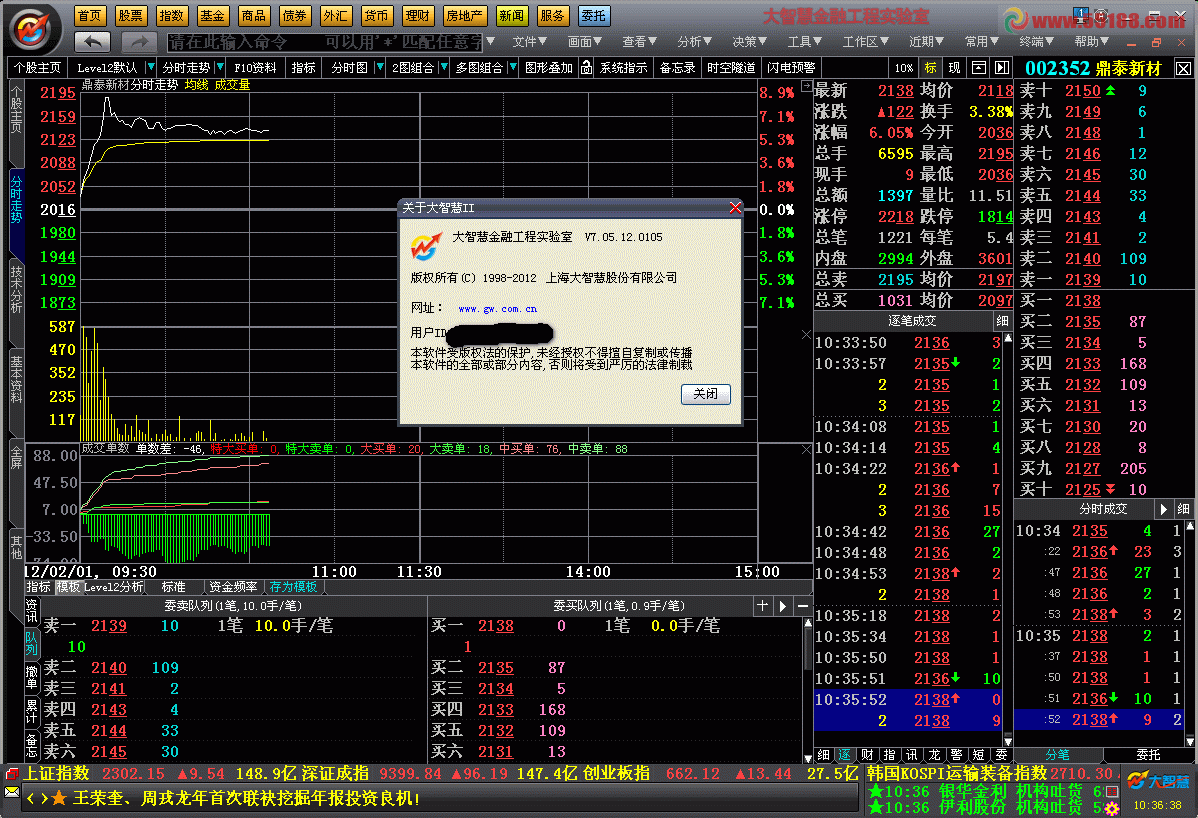Open the 分析 menu
1198x818 pixels.
tap(695, 41)
